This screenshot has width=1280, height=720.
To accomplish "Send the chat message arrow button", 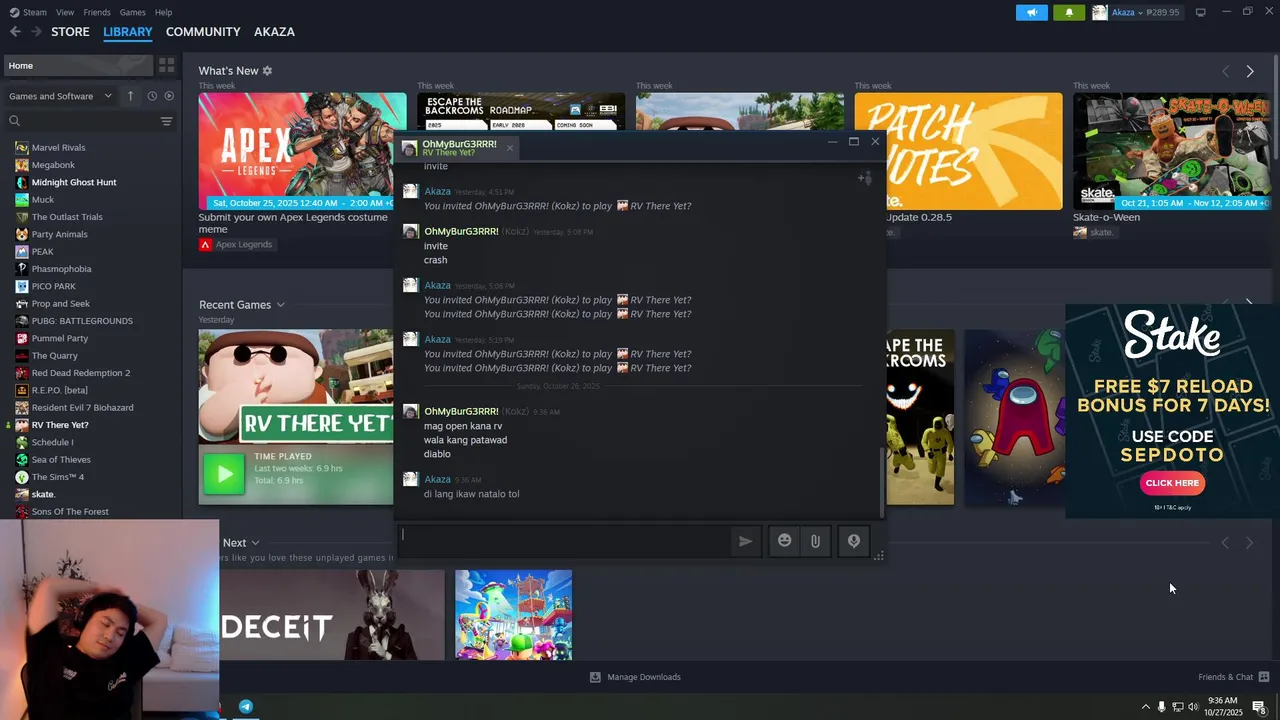I will click(745, 541).
